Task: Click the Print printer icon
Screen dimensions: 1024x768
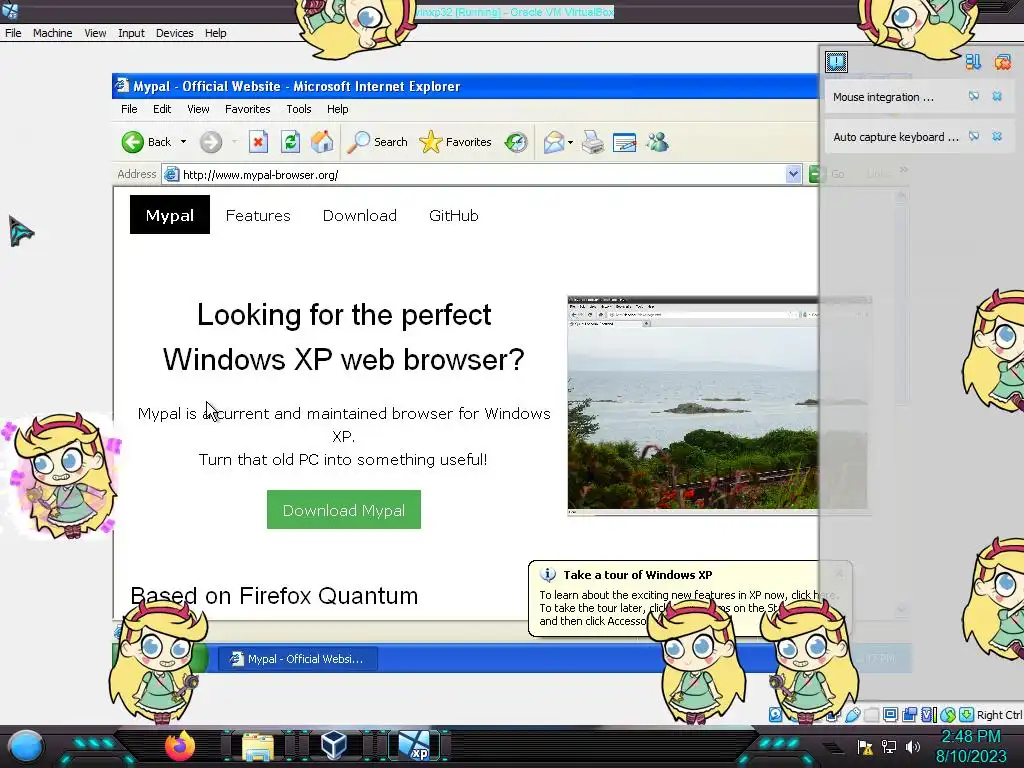Action: pos(593,142)
